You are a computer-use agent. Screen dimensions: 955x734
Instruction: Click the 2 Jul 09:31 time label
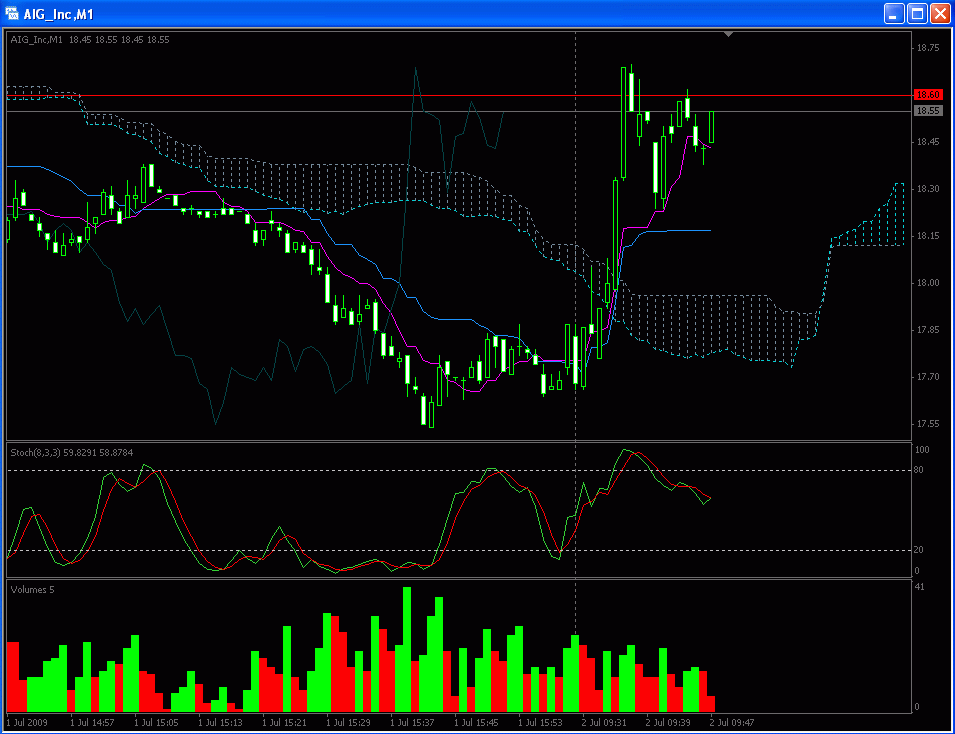[x=604, y=722]
